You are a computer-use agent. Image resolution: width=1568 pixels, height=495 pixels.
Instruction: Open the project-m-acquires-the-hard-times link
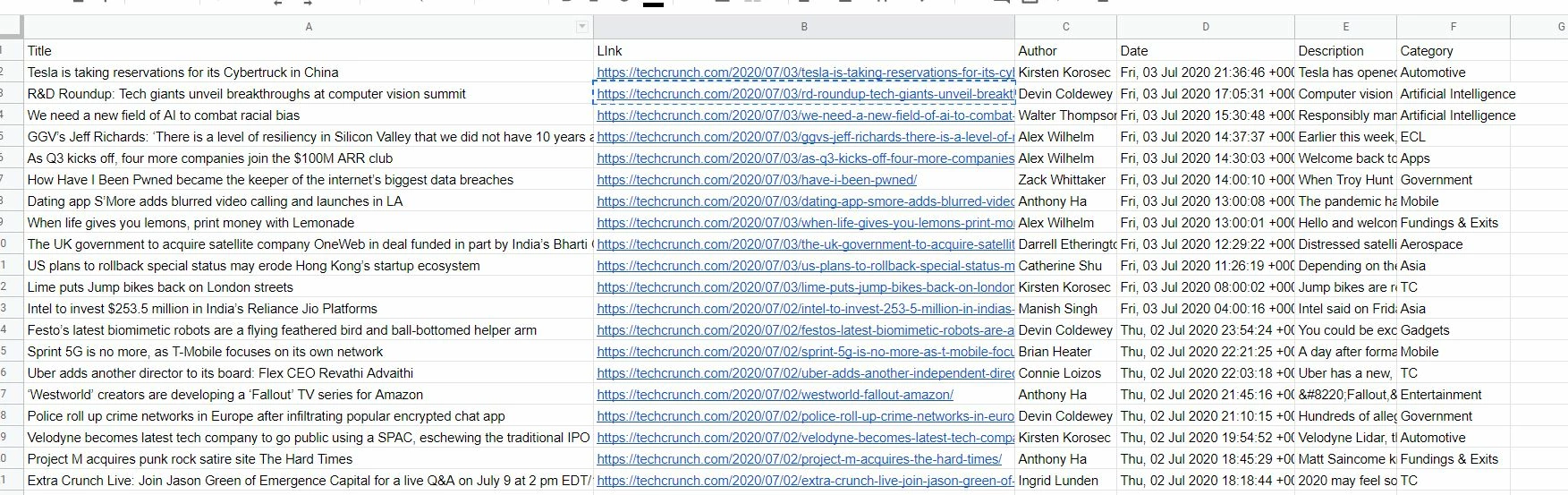pos(799,459)
